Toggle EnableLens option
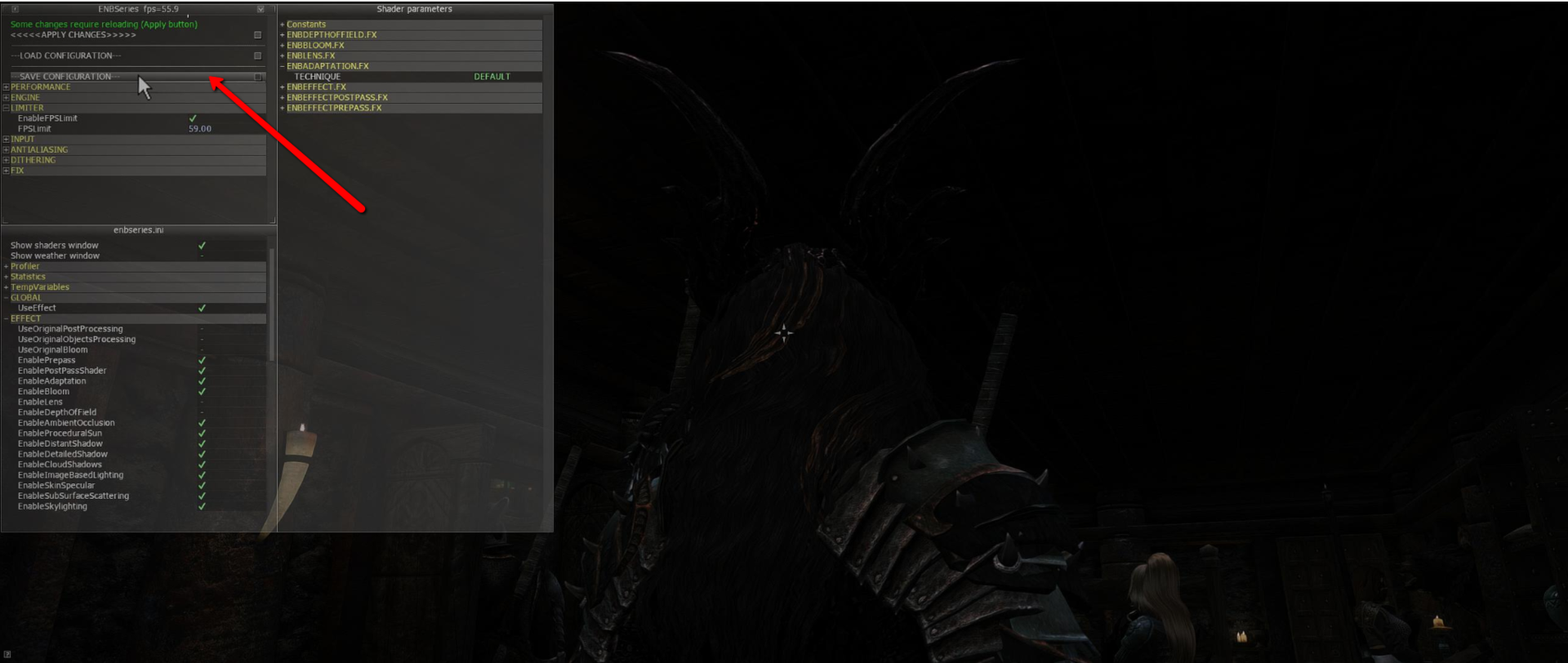Viewport: 1568px width, 663px height. click(202, 403)
